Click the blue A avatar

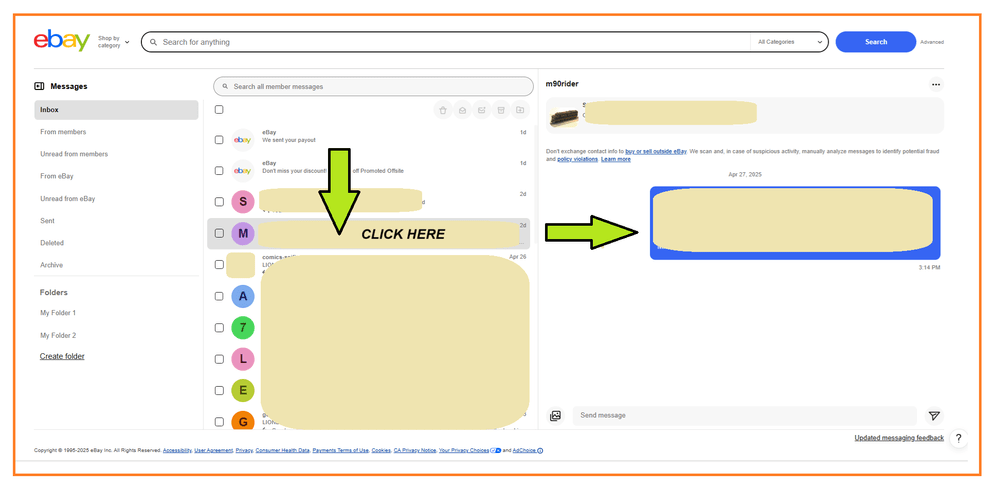tap(242, 296)
